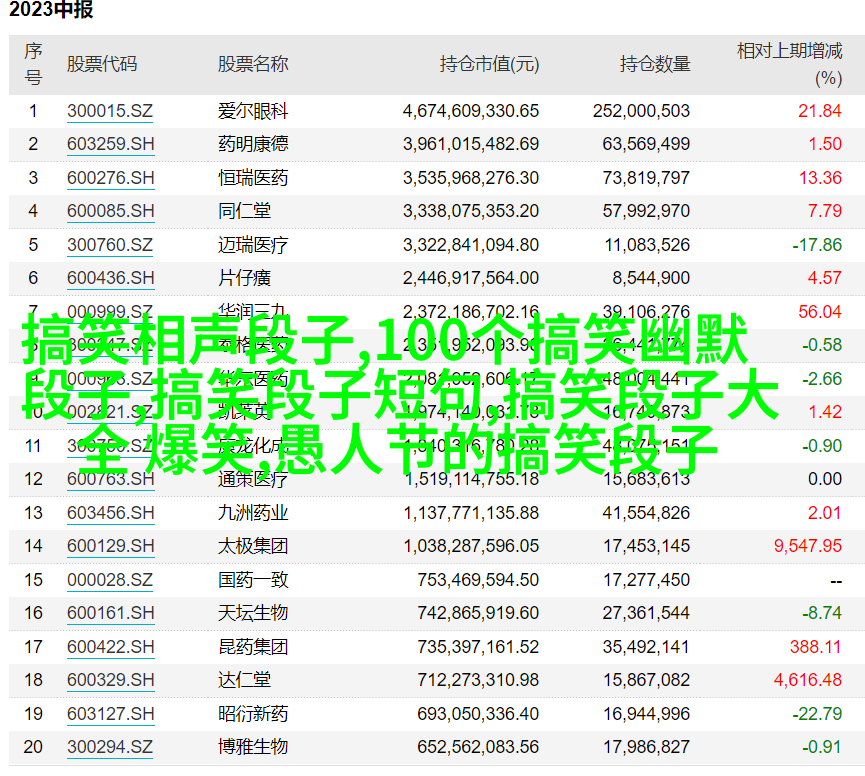
Task: Select the 2023中报 report heading
Action: [x=52, y=12]
